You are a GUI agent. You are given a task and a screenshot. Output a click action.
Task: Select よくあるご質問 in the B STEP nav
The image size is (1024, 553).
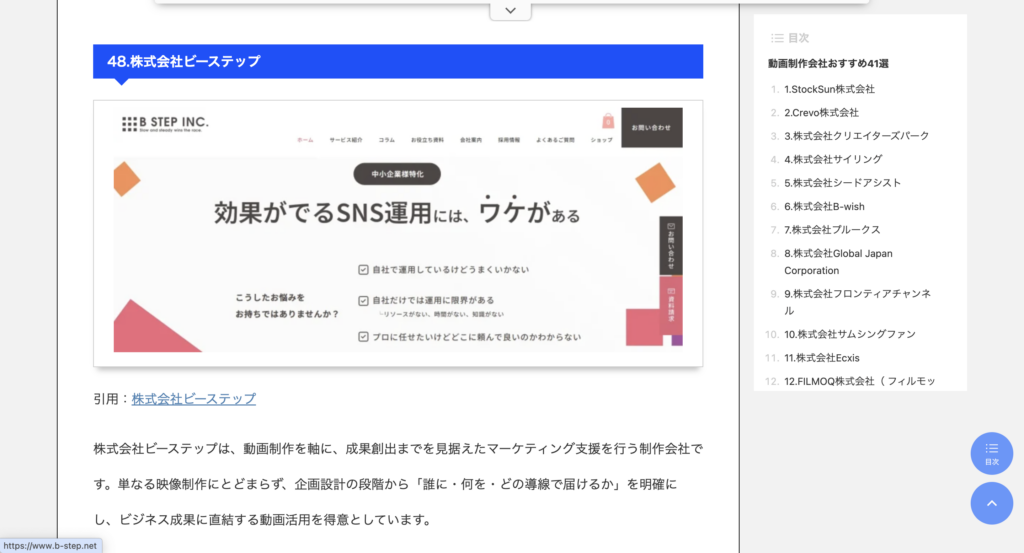(x=555, y=140)
